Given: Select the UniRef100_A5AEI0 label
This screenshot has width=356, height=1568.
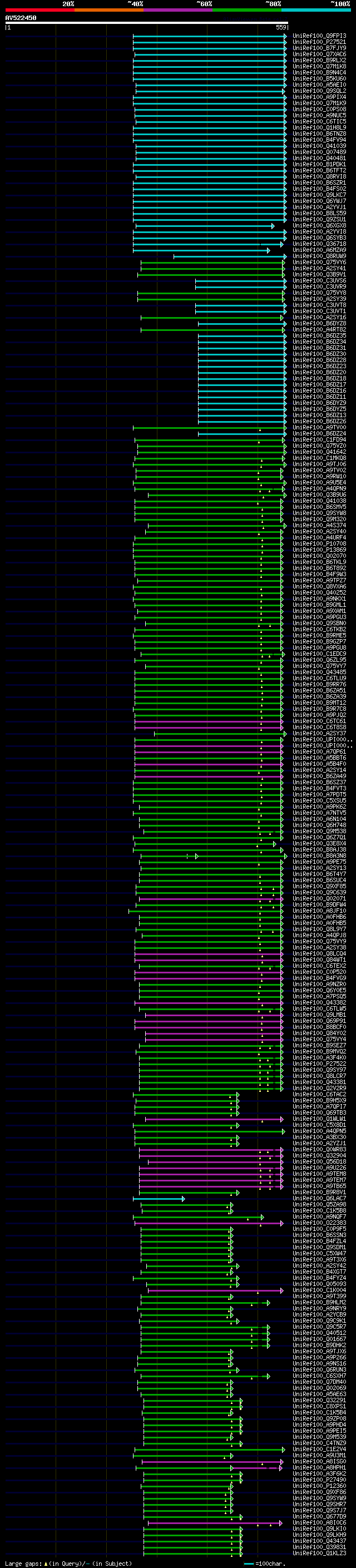Looking at the screenshot, I should (319, 85).
